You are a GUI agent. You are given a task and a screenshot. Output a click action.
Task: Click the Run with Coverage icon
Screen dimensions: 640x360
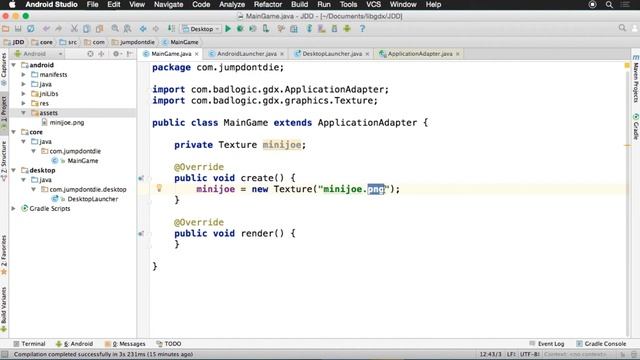click(253, 29)
